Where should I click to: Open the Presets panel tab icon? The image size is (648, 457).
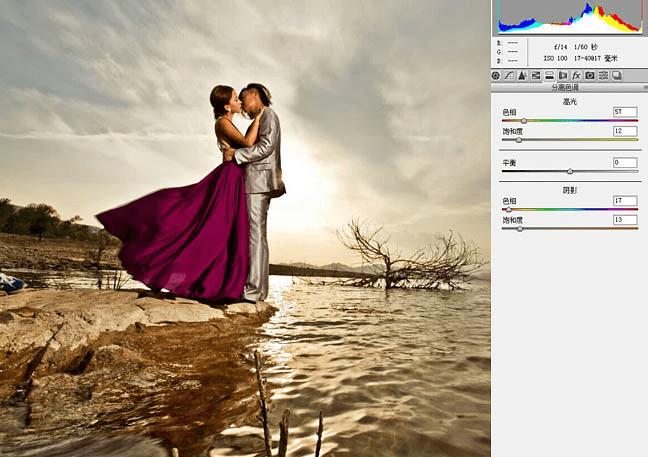click(x=603, y=75)
